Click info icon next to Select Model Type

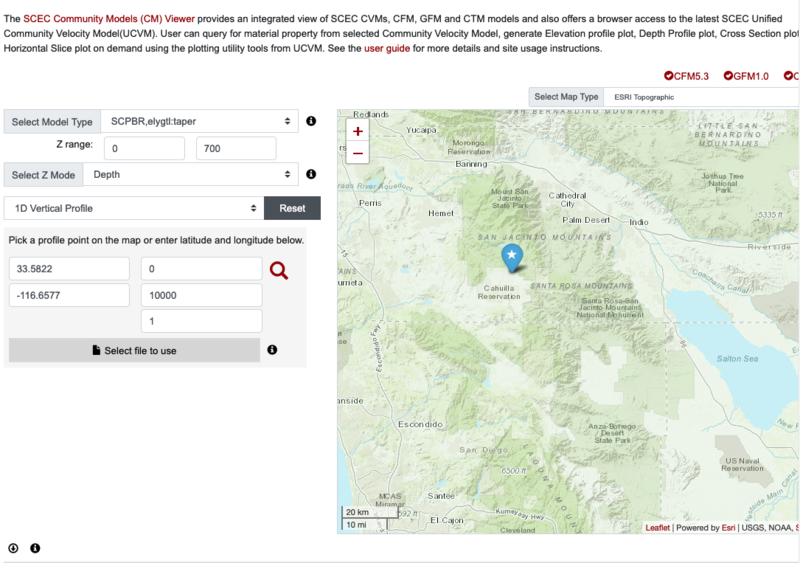point(311,121)
